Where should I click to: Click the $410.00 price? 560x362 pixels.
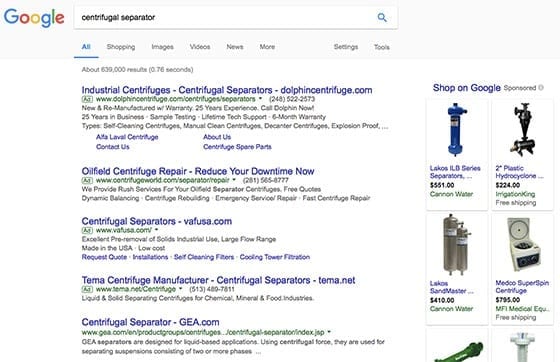click(442, 300)
